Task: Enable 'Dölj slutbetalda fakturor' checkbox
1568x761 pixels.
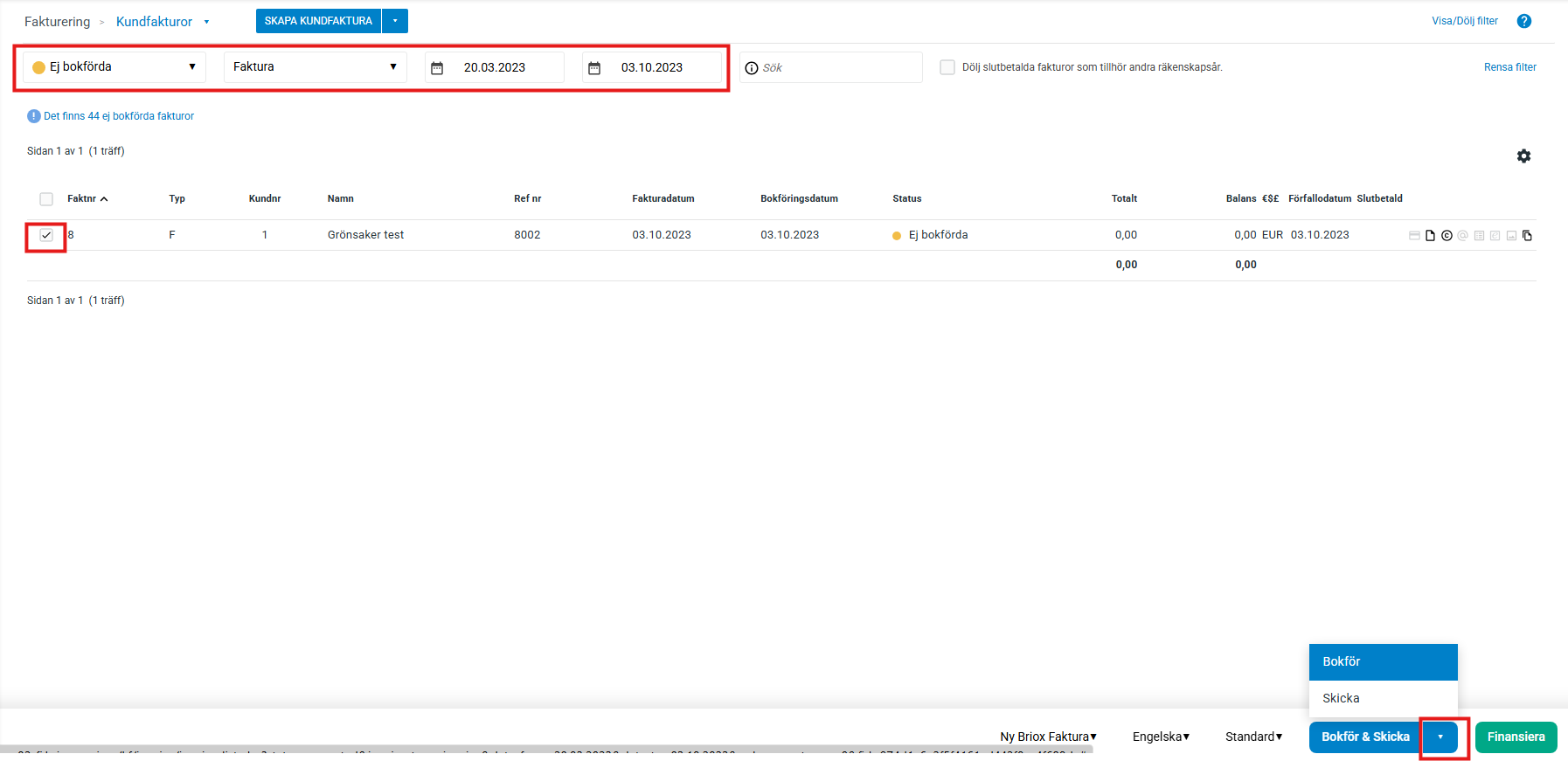Action: (947, 67)
